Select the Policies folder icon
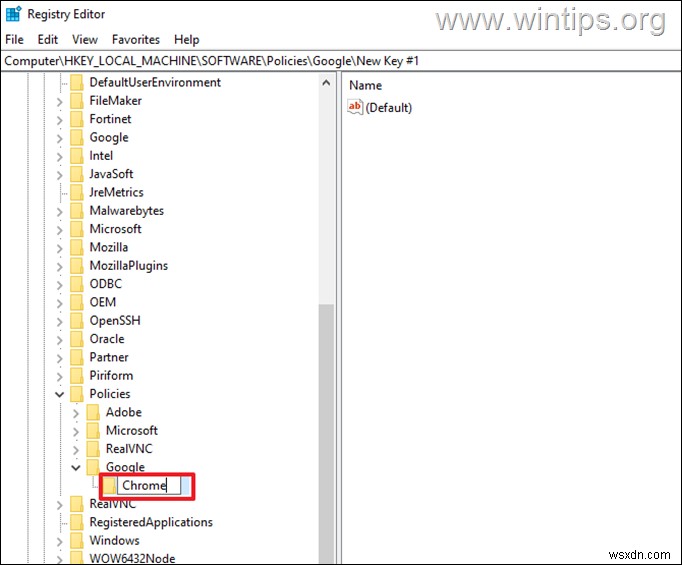Screen dimensions: 682x565 [x=77, y=394]
